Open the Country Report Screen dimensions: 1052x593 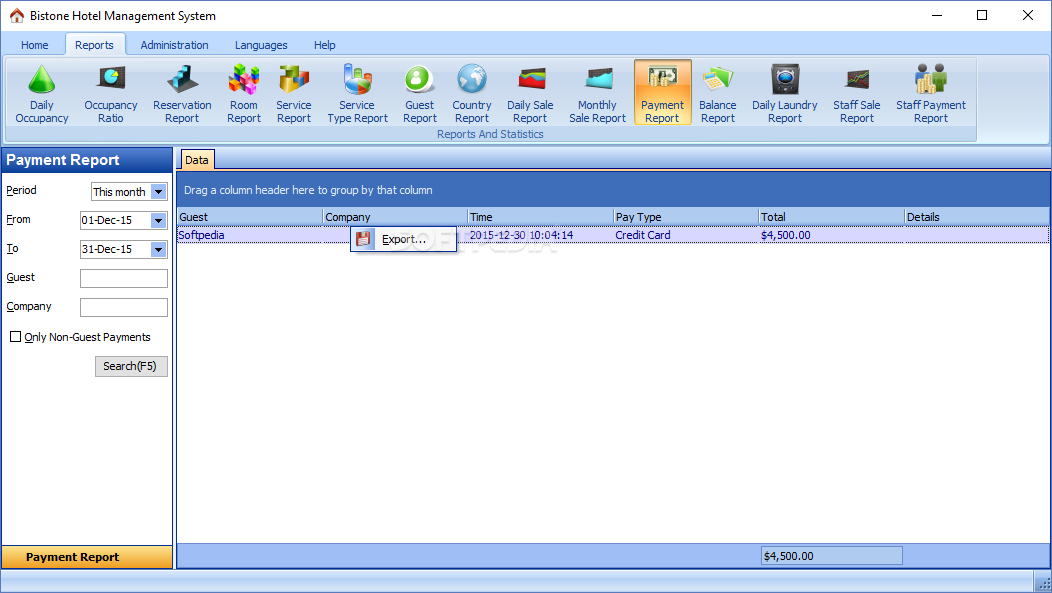[x=472, y=93]
